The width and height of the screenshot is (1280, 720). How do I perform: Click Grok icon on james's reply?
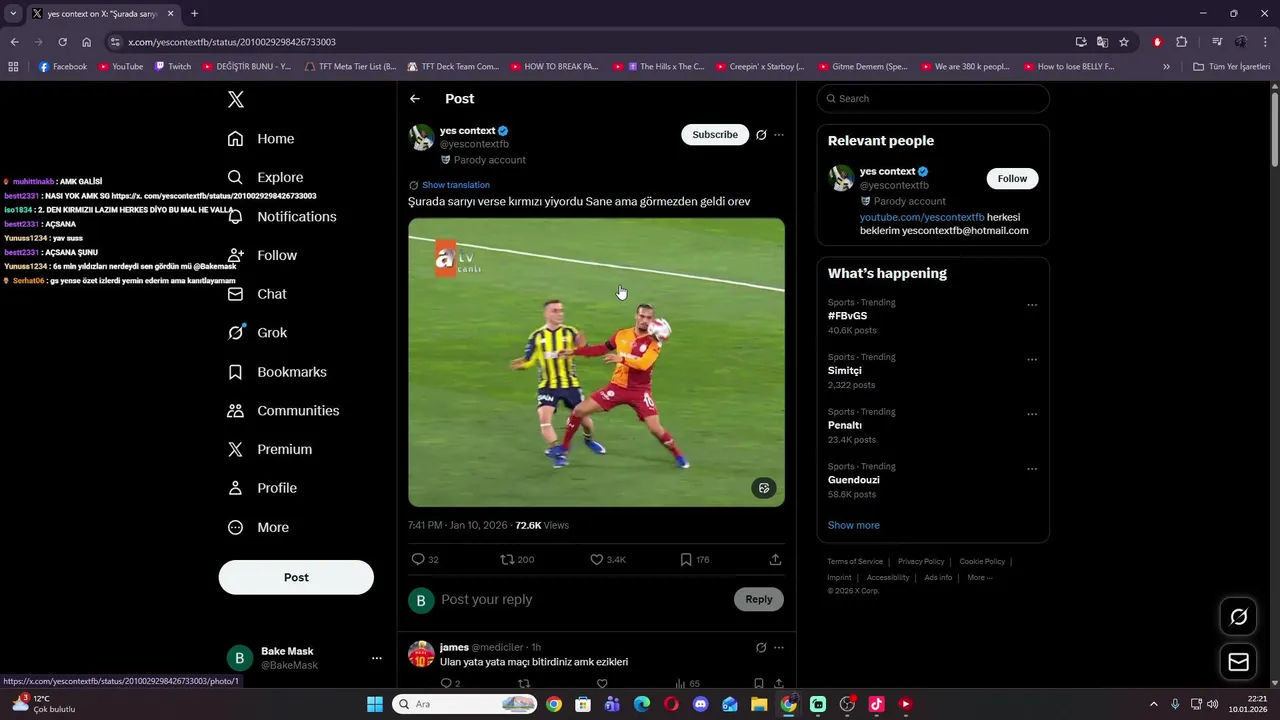point(761,648)
